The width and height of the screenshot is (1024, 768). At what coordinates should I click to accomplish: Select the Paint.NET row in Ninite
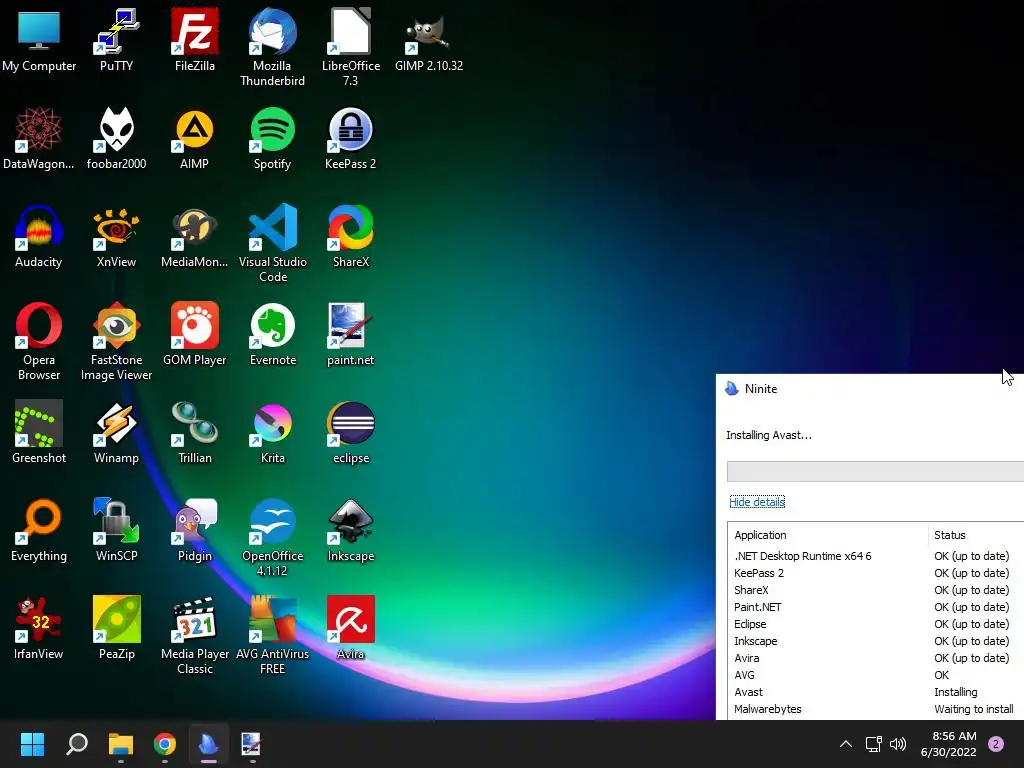point(876,607)
